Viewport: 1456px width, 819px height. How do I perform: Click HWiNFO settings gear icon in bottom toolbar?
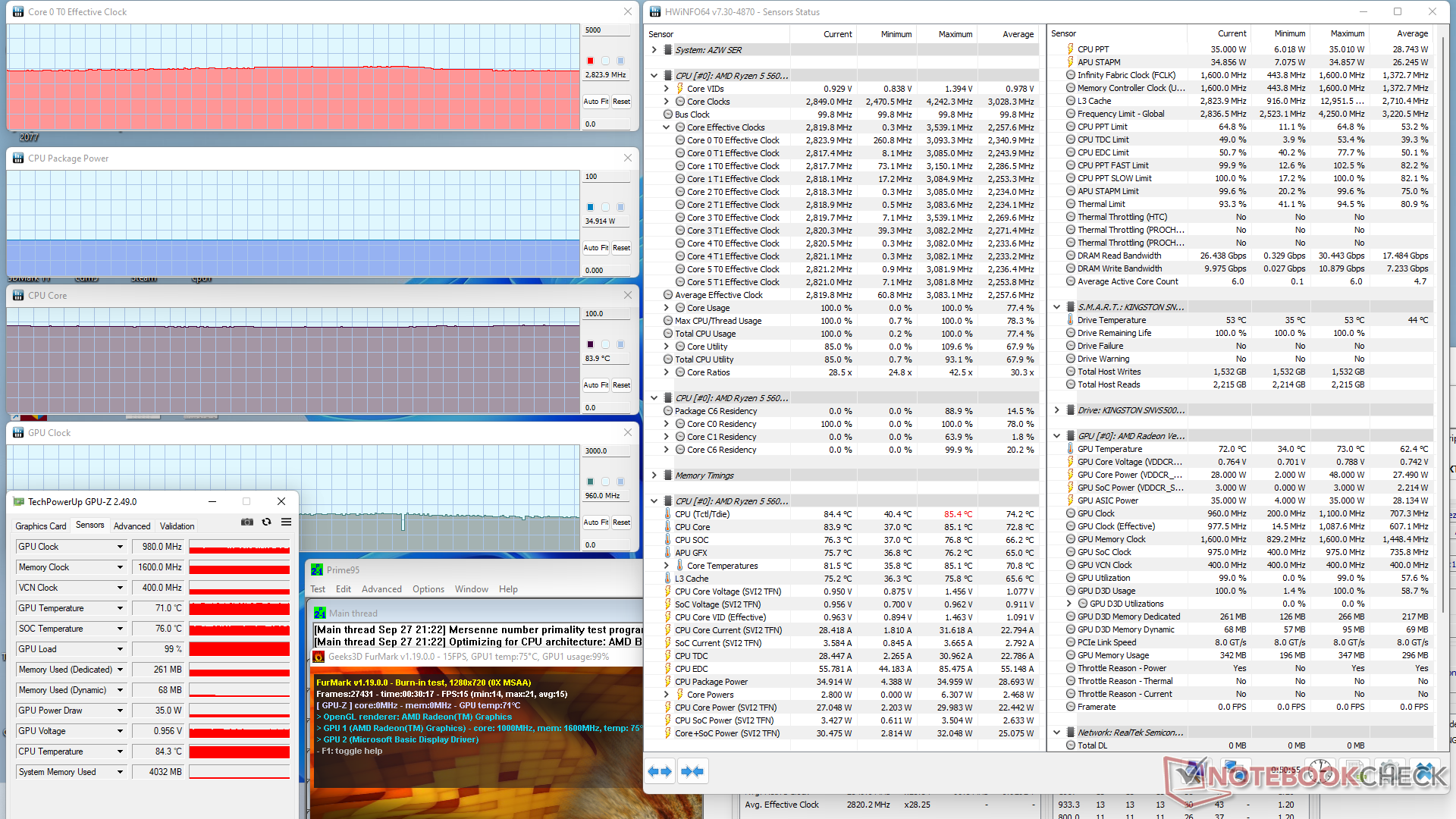1389,771
